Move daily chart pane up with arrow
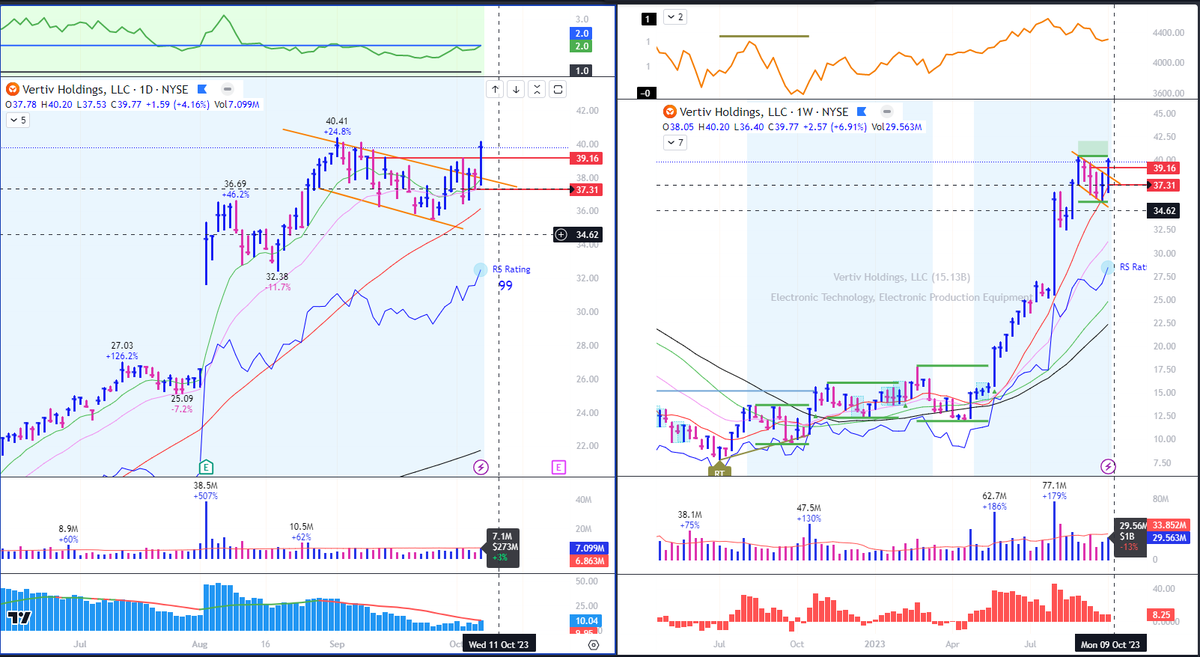This screenshot has width=1200, height=657. click(496, 89)
